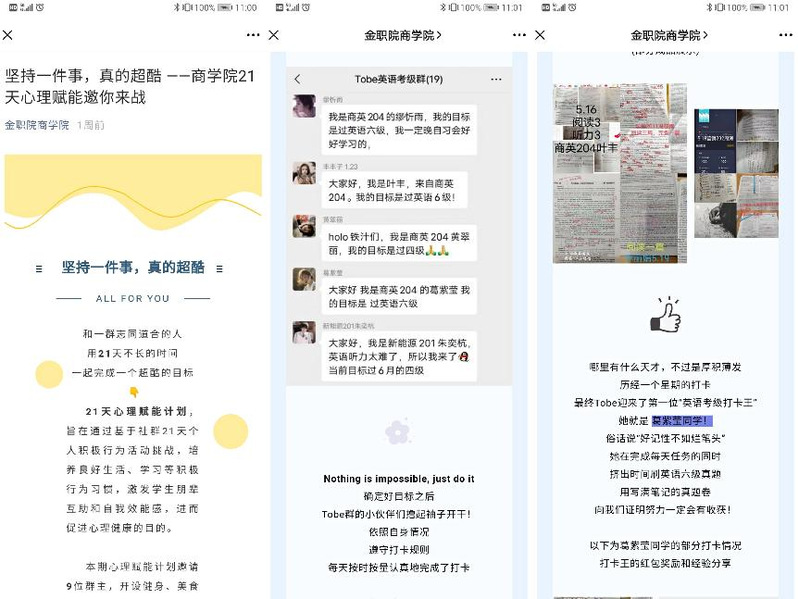Click the message 大家好我是商英204的葛紫莹

(399, 297)
